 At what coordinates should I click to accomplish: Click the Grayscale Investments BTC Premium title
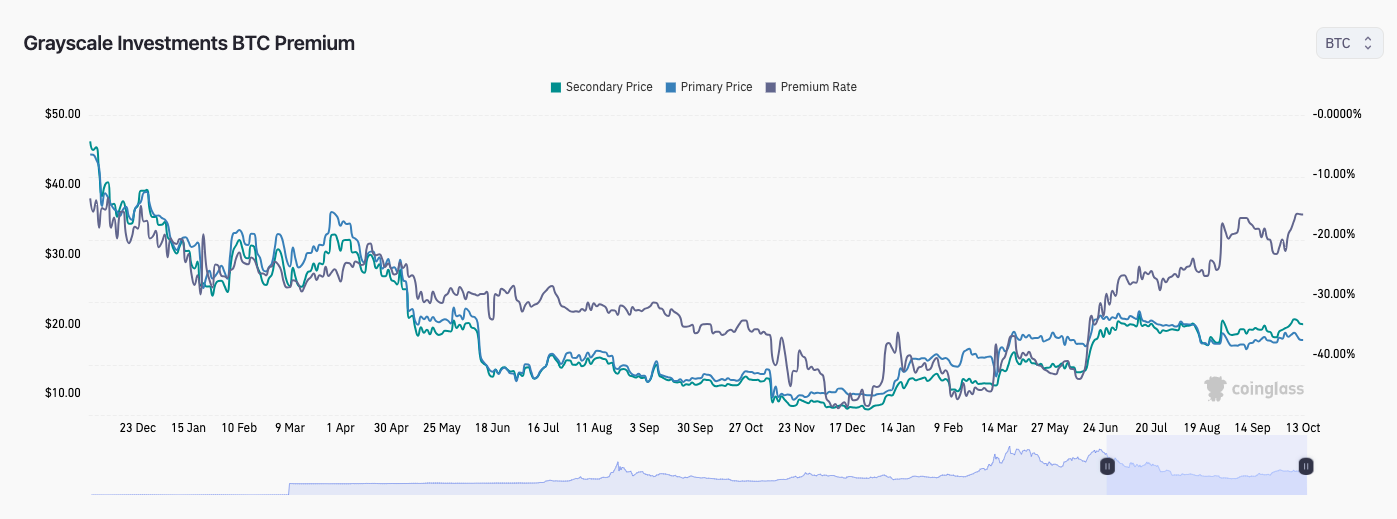(x=189, y=43)
